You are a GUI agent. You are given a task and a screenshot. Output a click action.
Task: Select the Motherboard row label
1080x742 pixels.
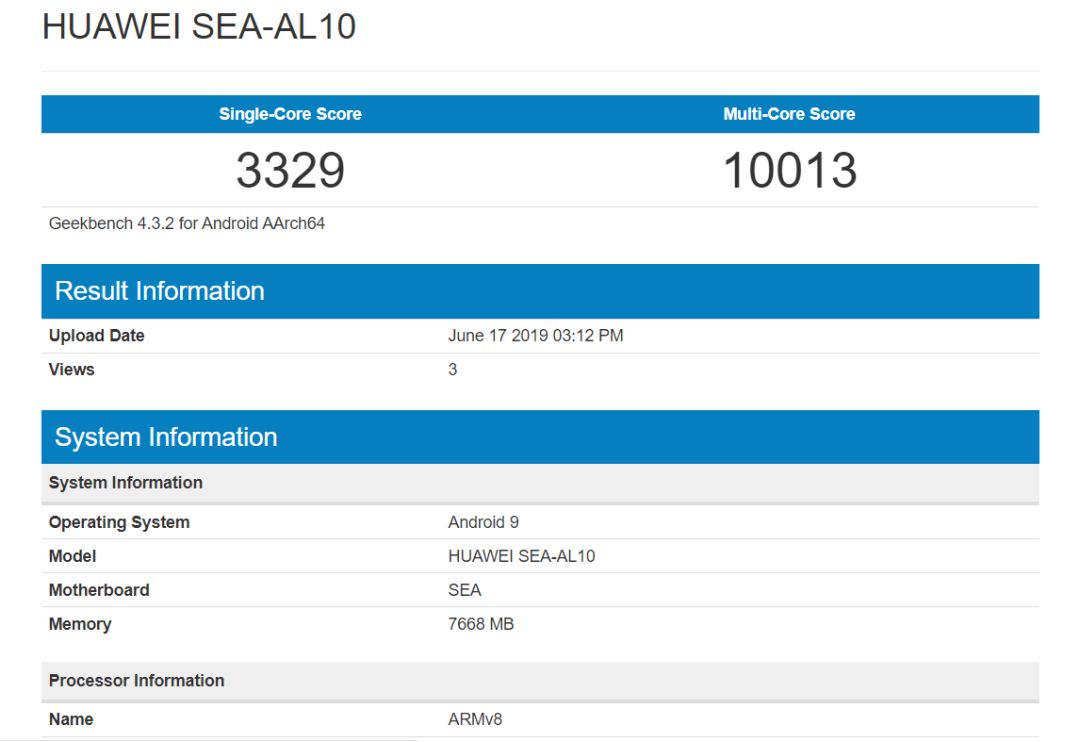click(x=99, y=590)
